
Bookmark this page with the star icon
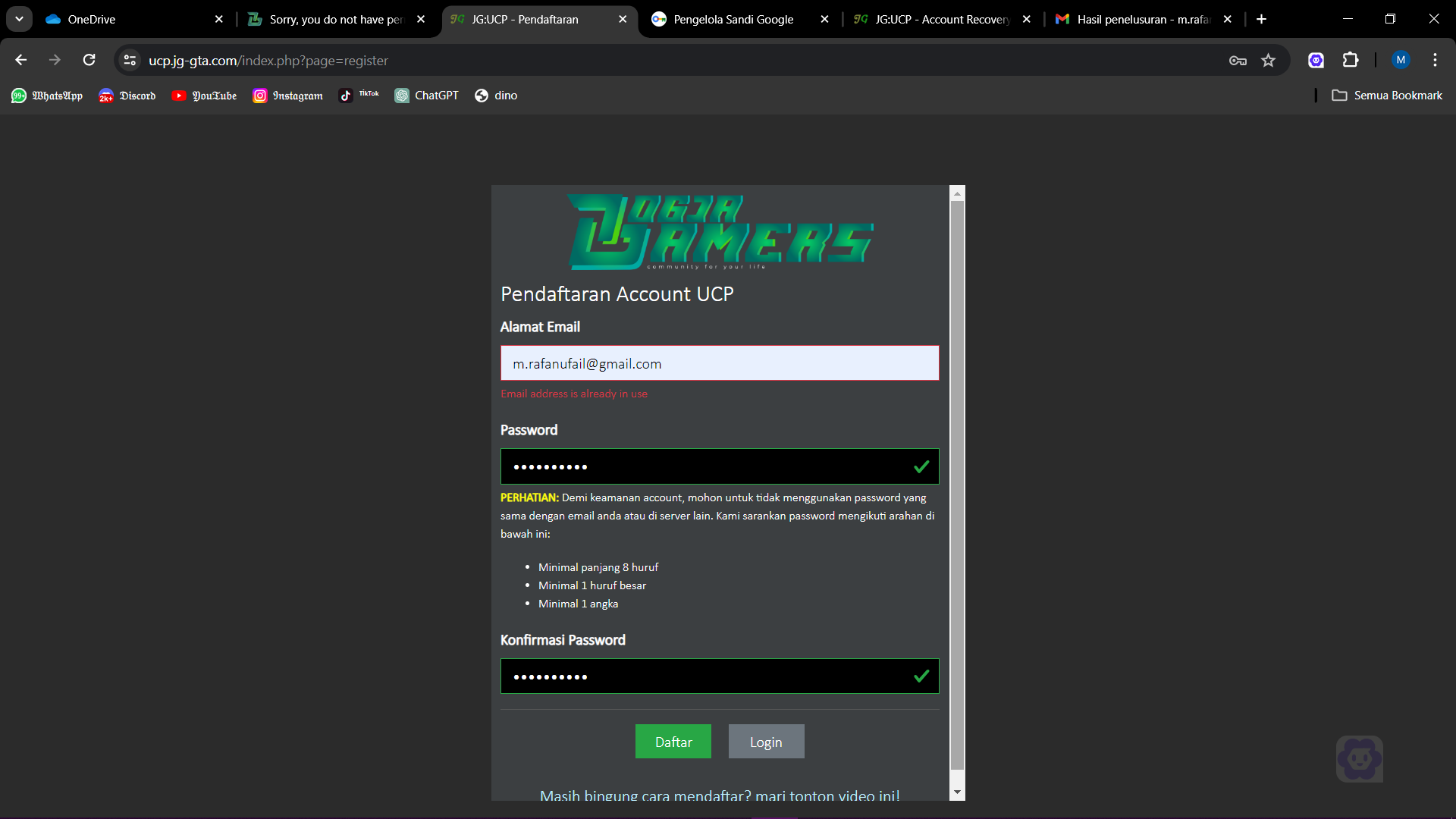(x=1269, y=61)
